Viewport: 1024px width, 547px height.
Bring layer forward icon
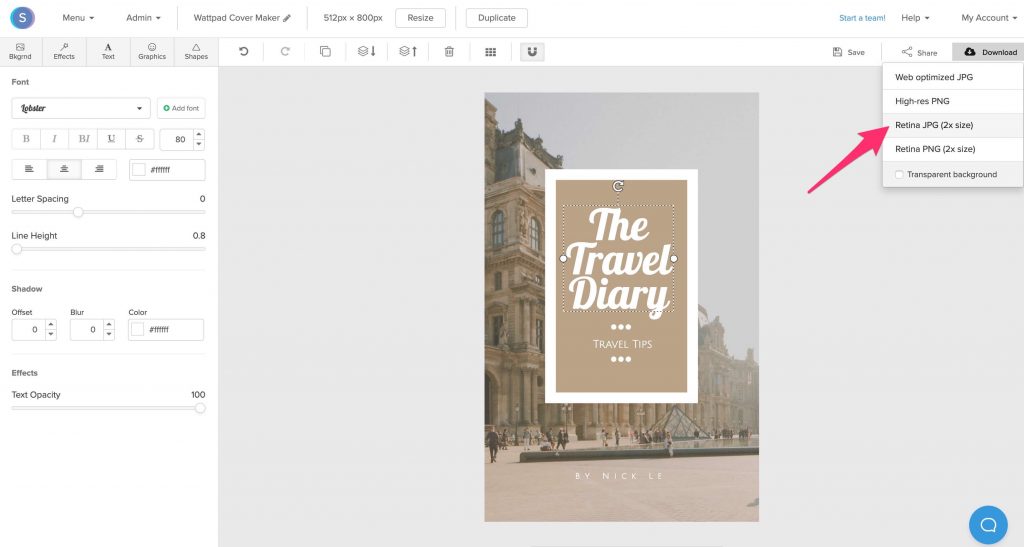pyautogui.click(x=408, y=52)
